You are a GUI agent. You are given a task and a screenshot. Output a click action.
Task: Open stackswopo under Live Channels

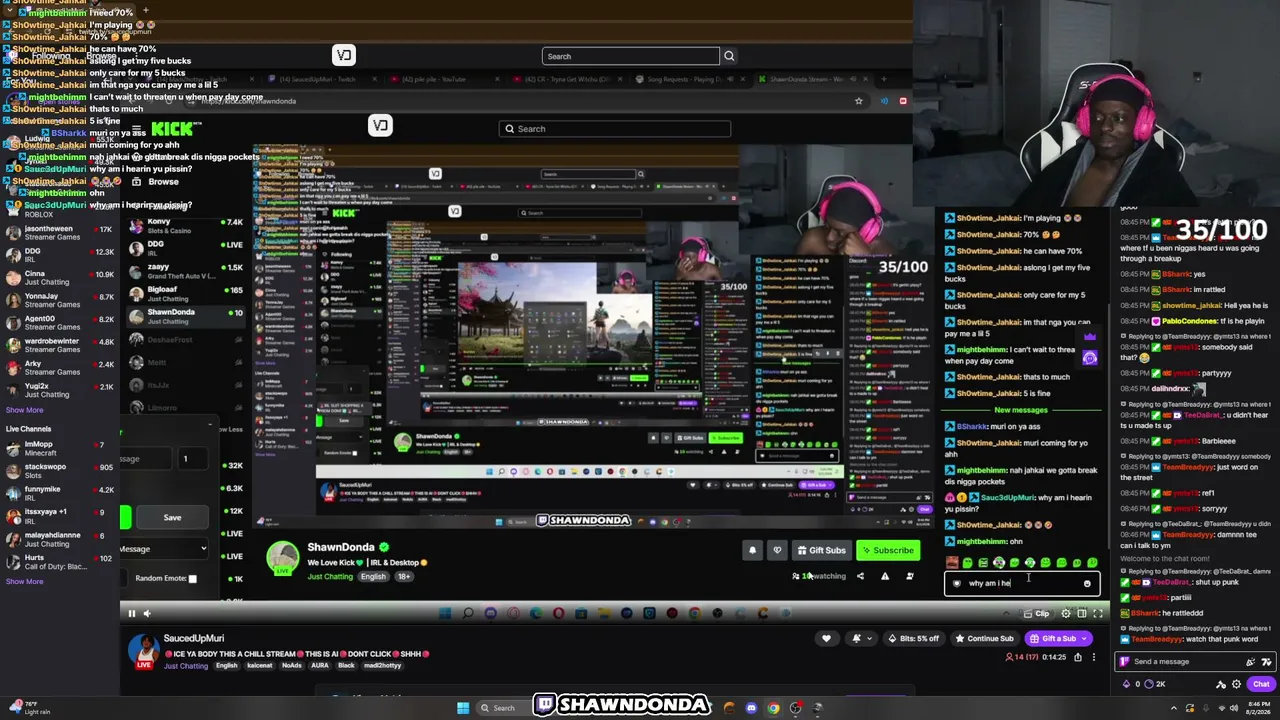(x=60, y=471)
